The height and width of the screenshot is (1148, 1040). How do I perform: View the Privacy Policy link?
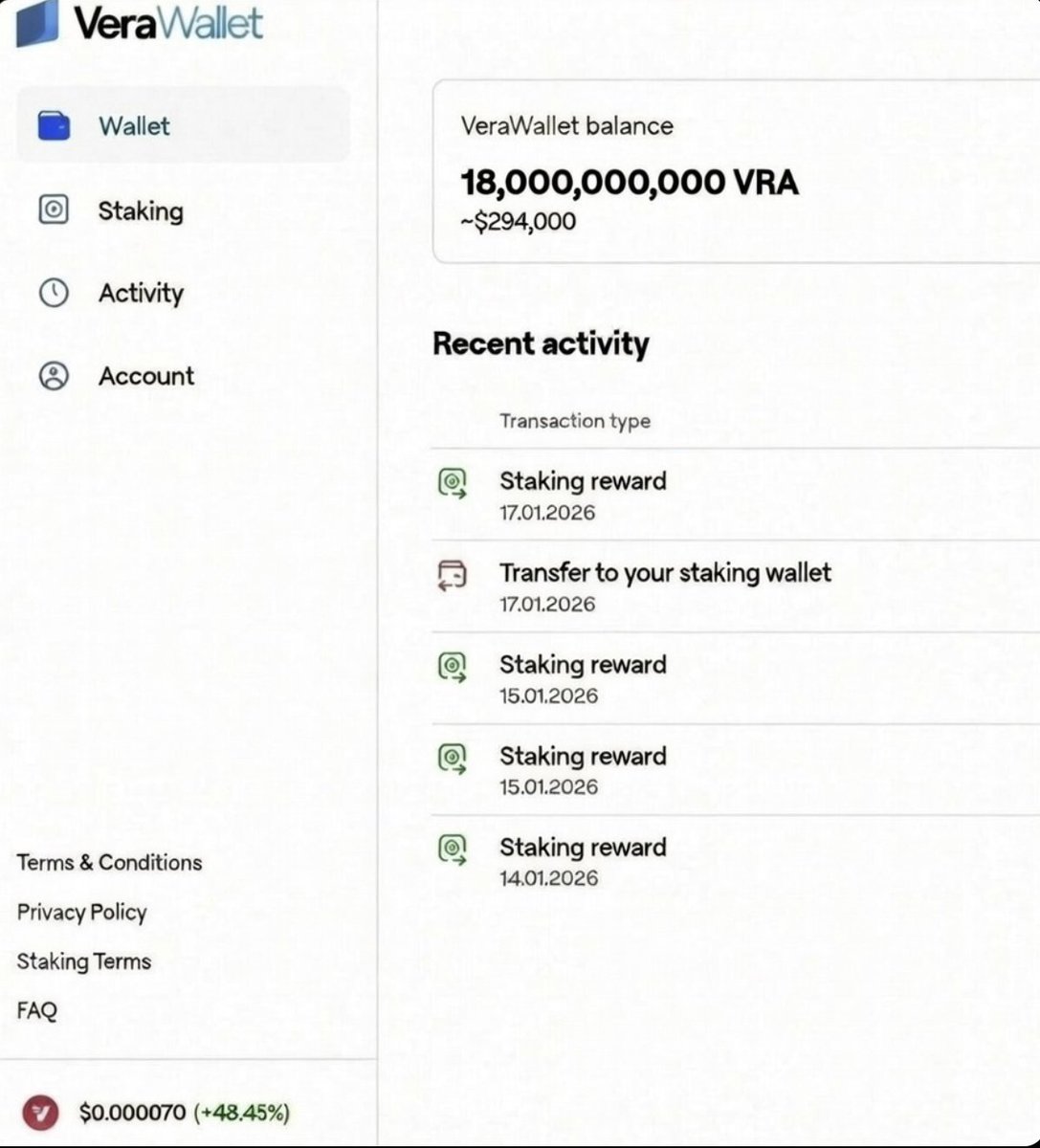(x=81, y=913)
